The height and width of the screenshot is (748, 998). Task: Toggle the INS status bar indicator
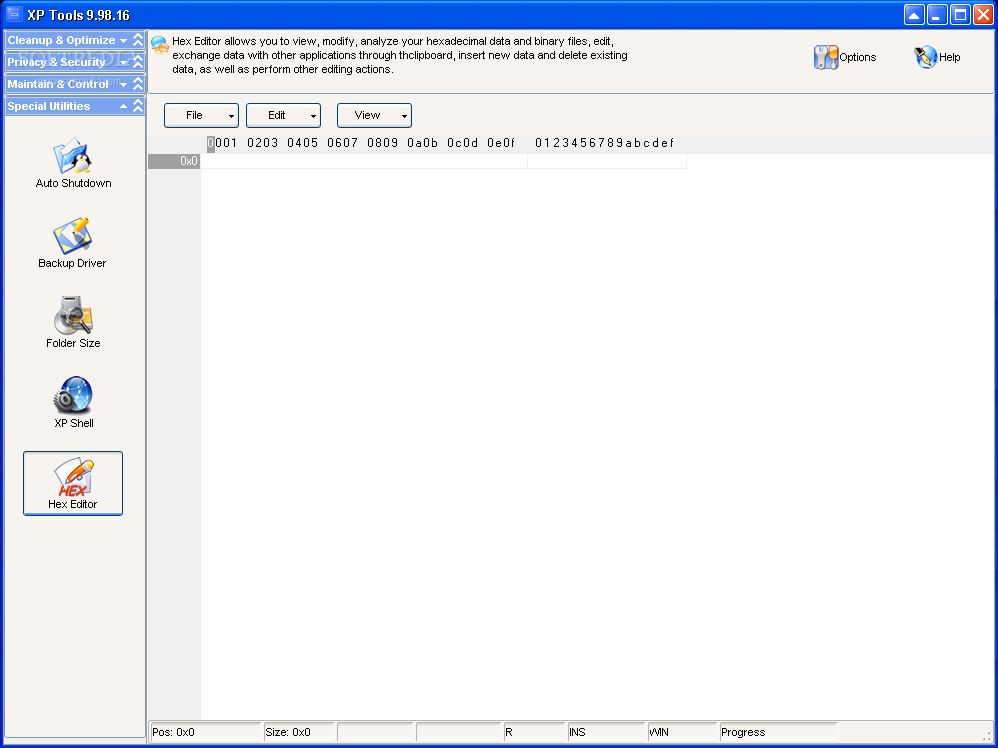point(607,732)
